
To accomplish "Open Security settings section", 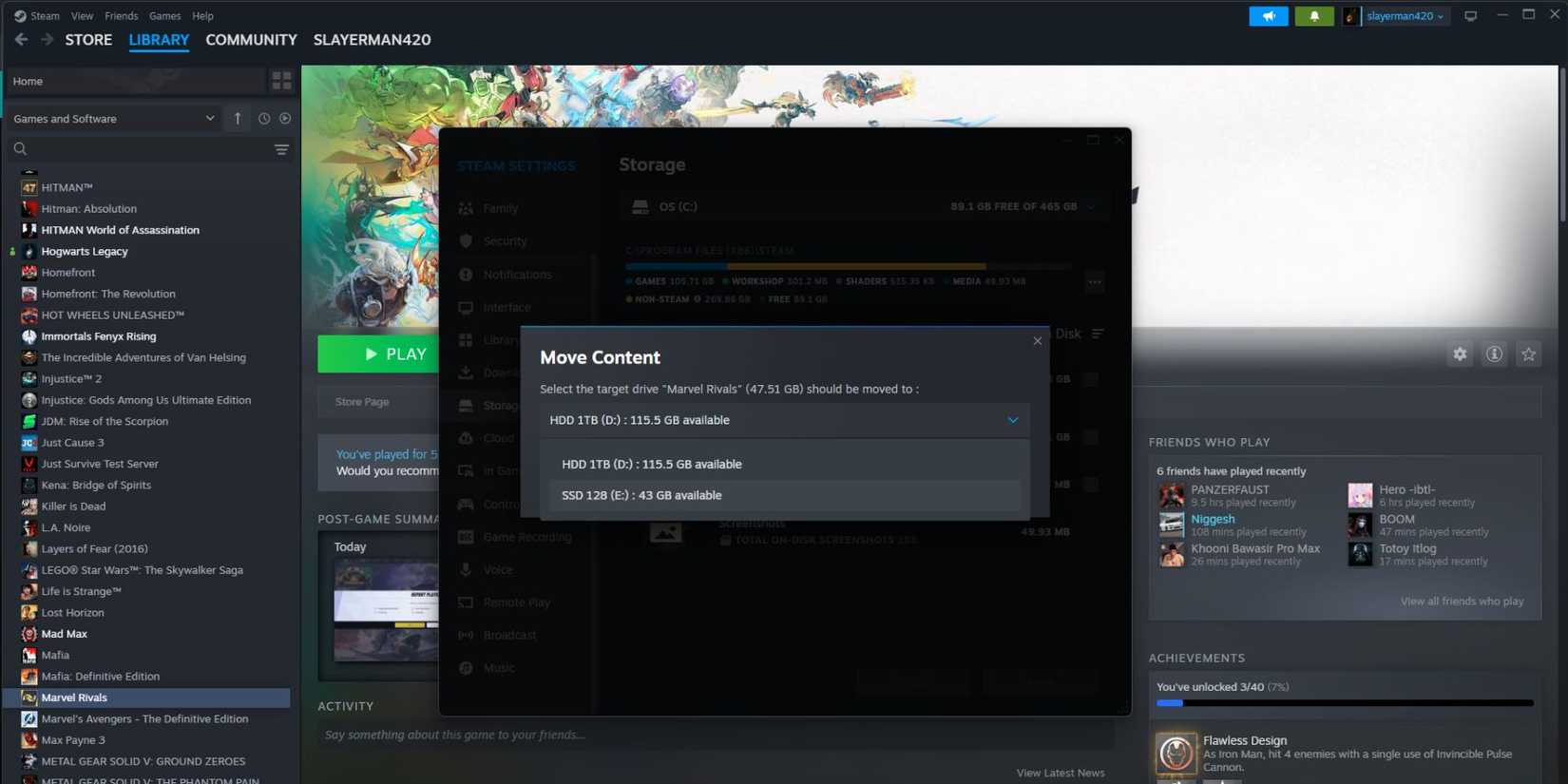I will 505,241.
